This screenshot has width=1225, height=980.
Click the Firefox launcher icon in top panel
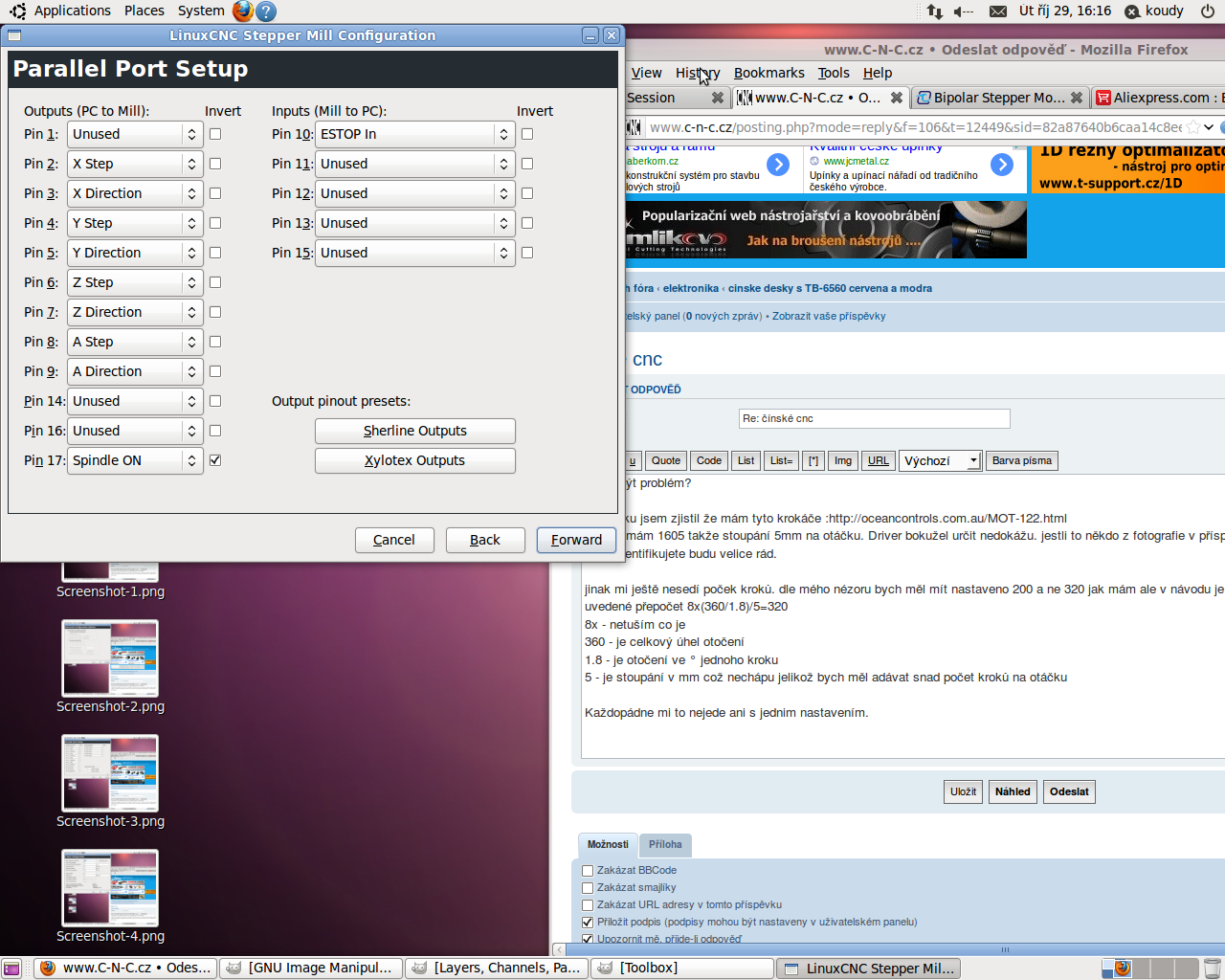point(243,11)
